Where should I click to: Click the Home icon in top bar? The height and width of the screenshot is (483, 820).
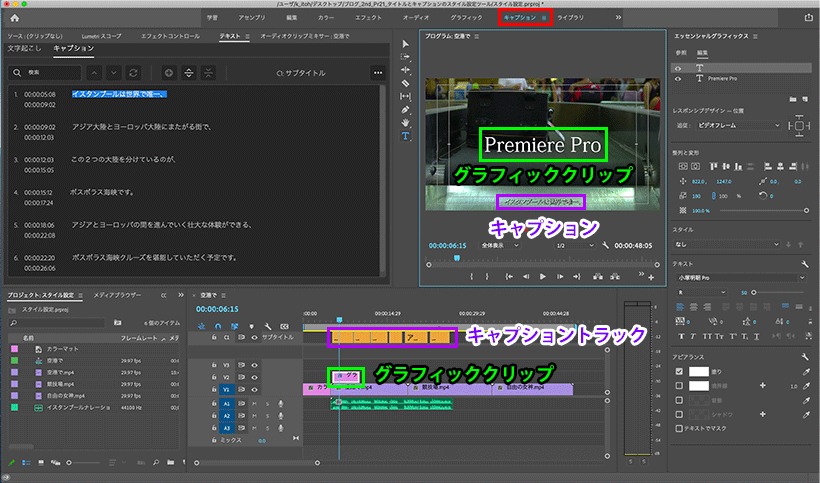(x=15, y=18)
